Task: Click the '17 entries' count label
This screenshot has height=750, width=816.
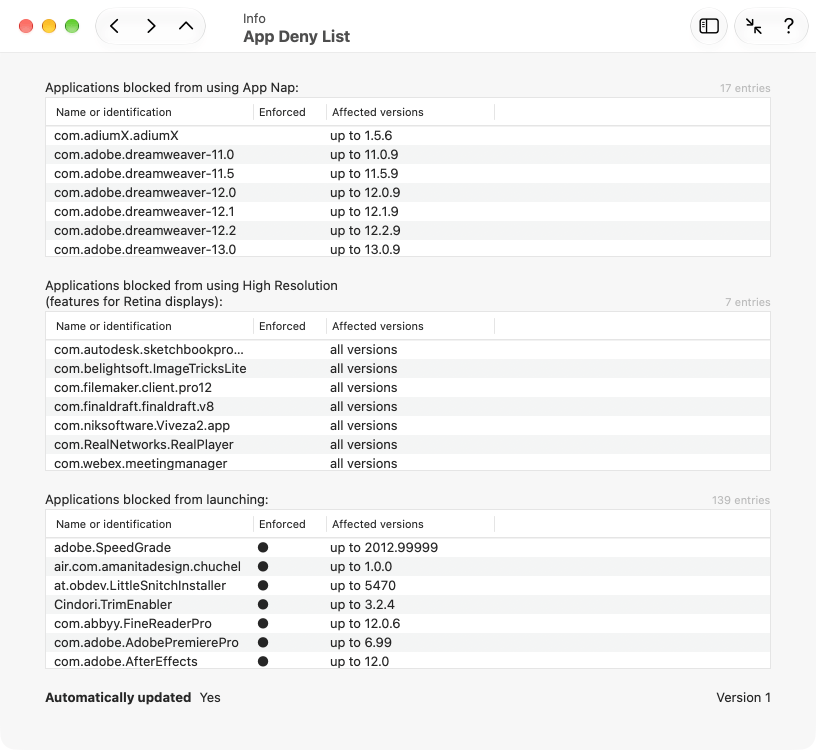Action: coord(745,88)
